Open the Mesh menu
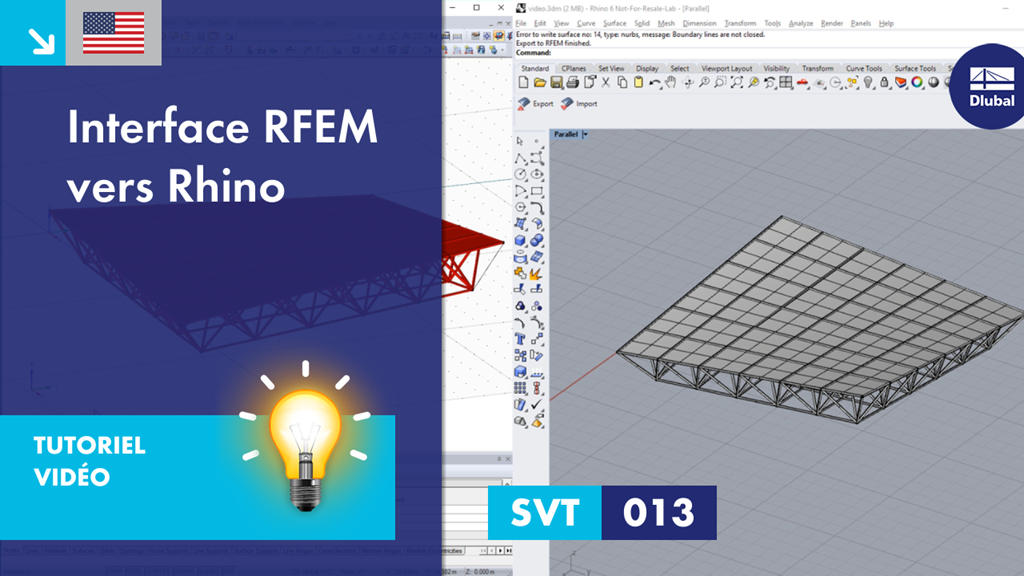The width and height of the screenshot is (1024, 576). (666, 24)
